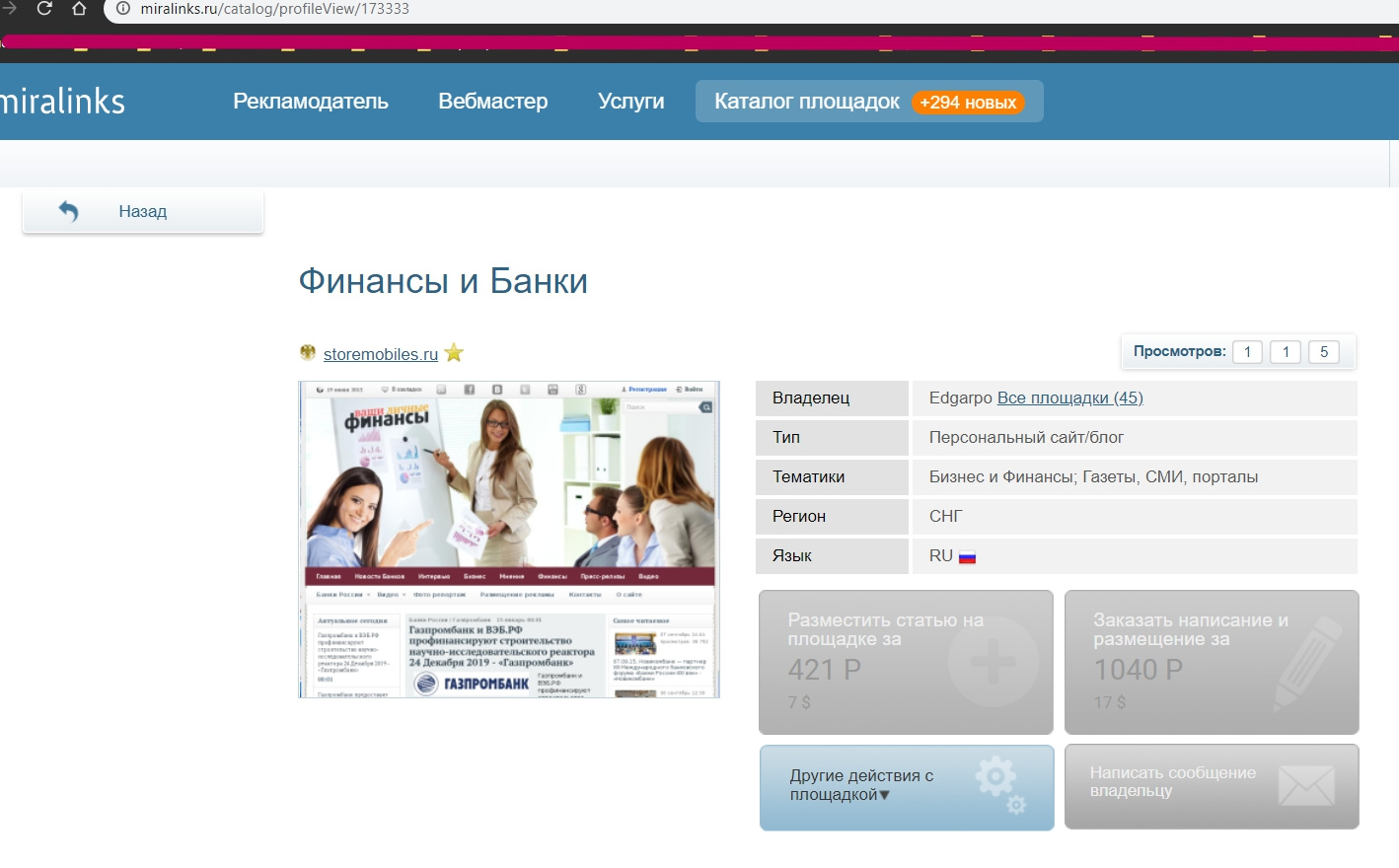This screenshot has width=1399, height=868.
Task: Open the Услуги menu
Action: (631, 102)
